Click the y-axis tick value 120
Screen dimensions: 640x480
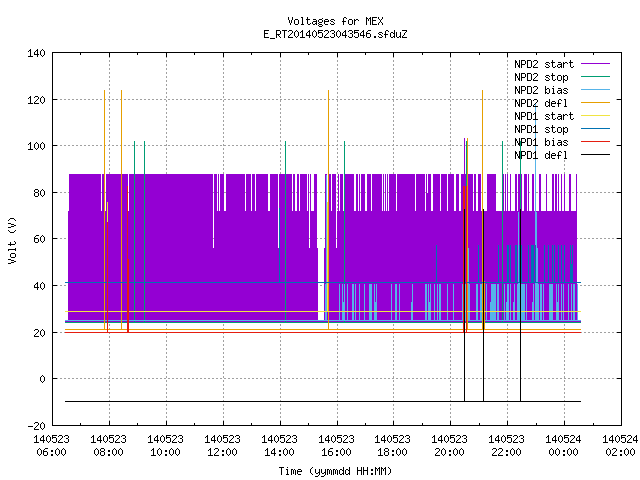(36, 100)
